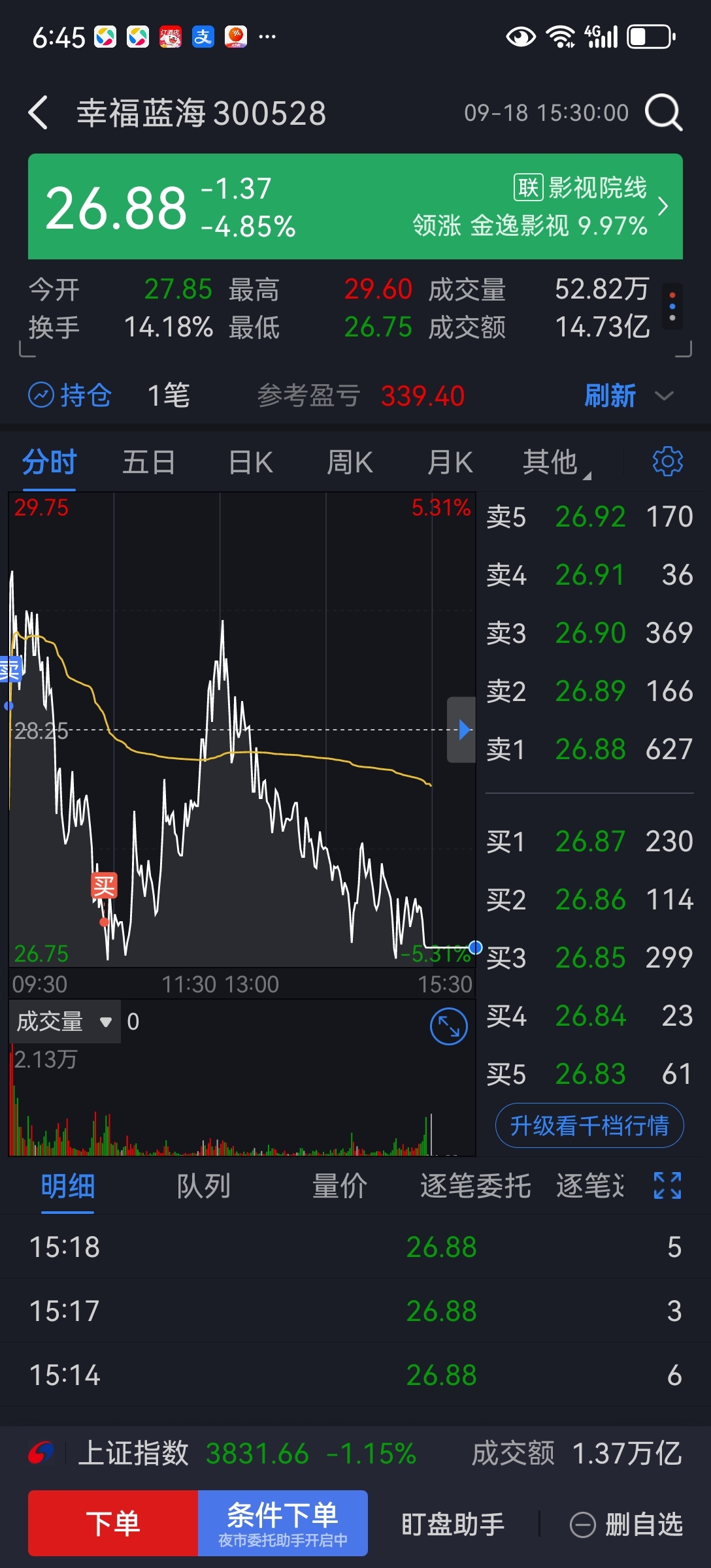Expand trade details to fullscreen
This screenshot has width=711, height=1568.
click(x=667, y=1185)
